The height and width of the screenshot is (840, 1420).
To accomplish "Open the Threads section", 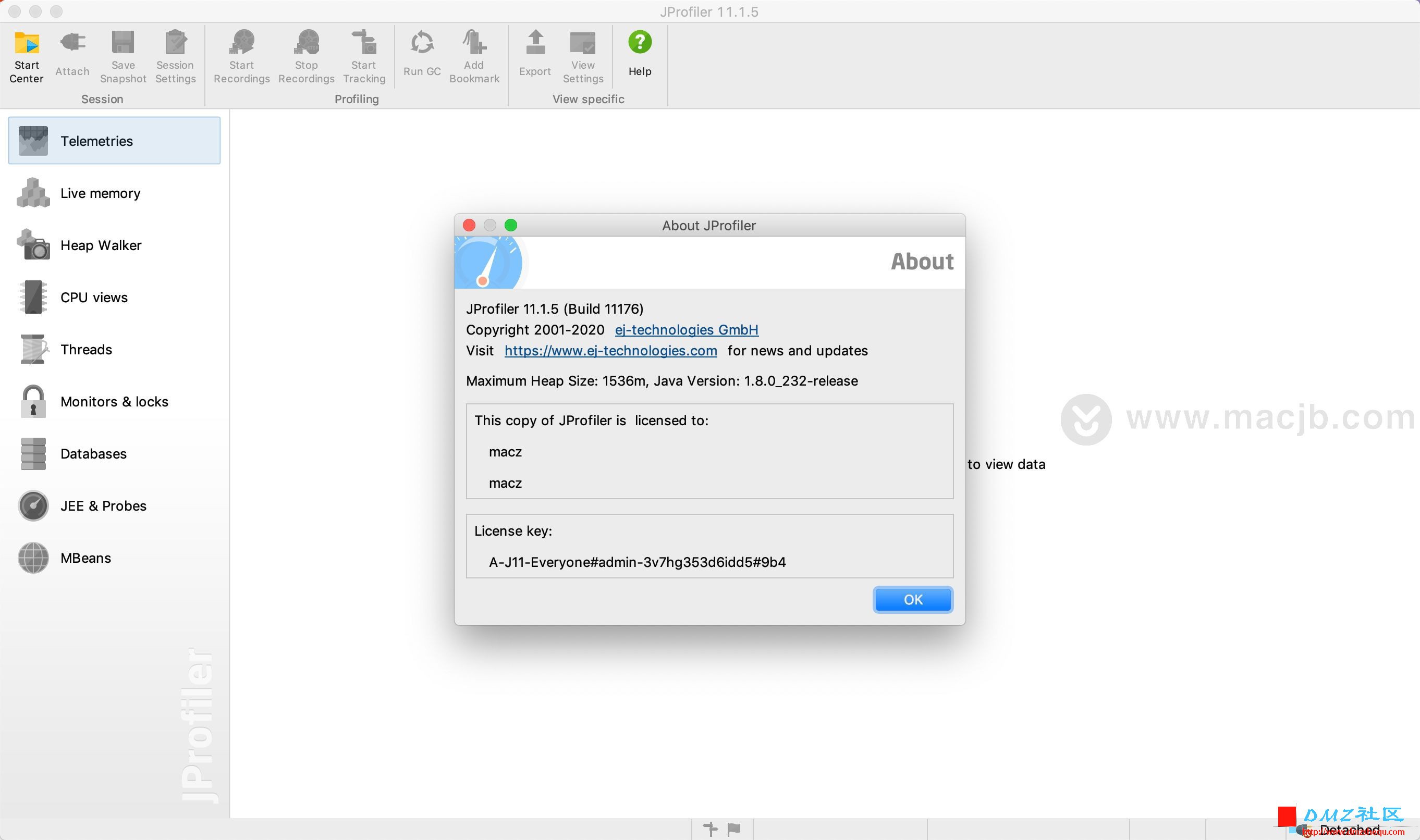I will (114, 349).
